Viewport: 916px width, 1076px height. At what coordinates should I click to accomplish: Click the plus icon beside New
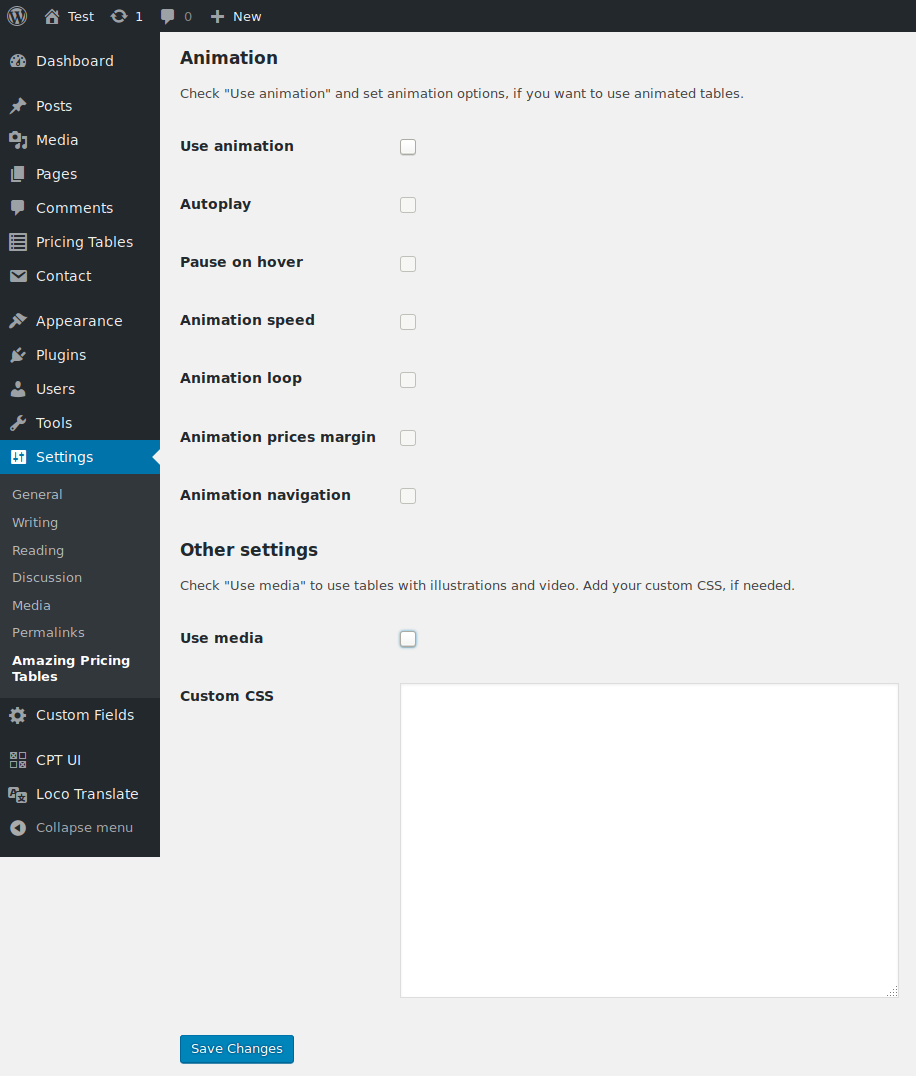[x=218, y=16]
